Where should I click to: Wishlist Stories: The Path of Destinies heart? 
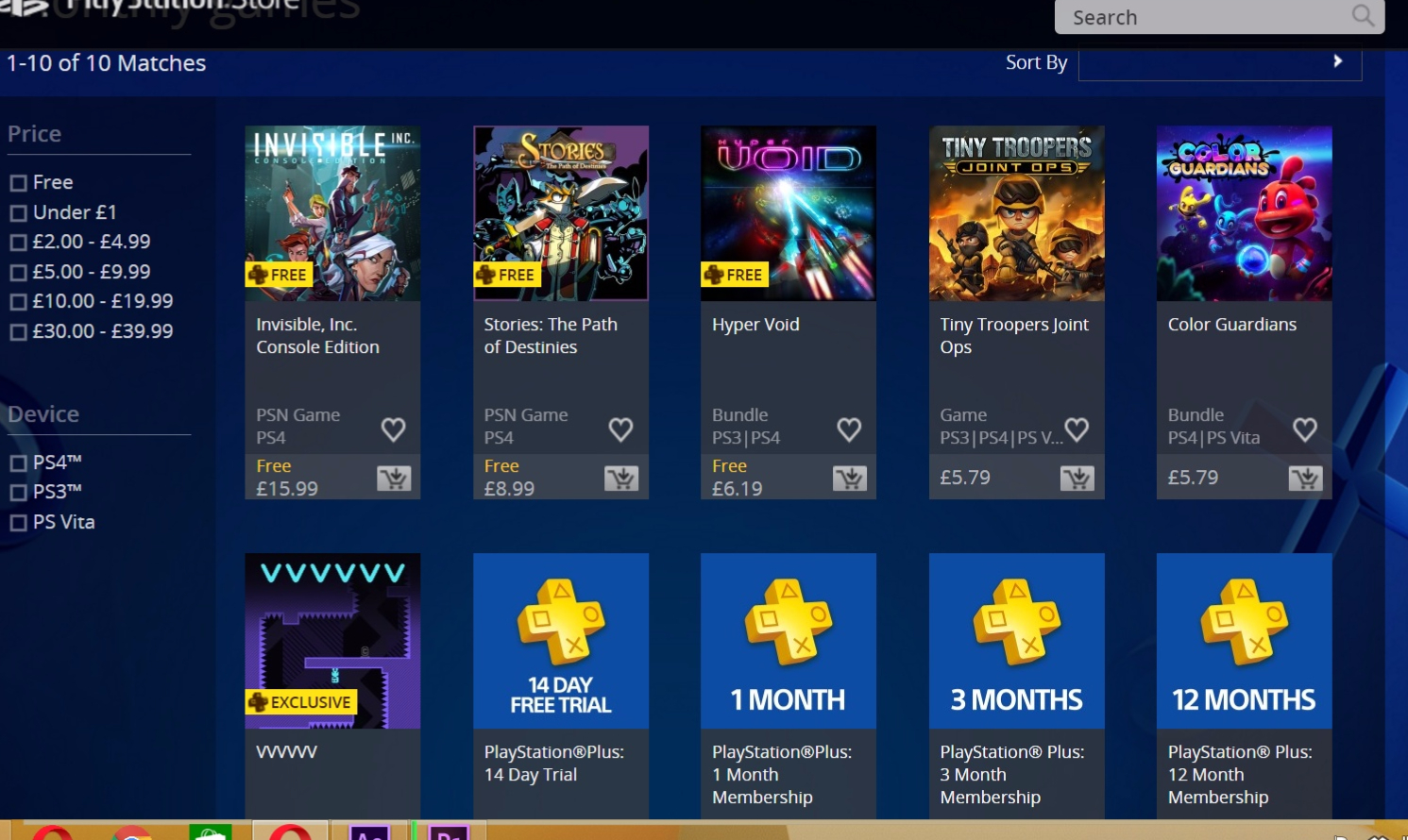pos(621,430)
